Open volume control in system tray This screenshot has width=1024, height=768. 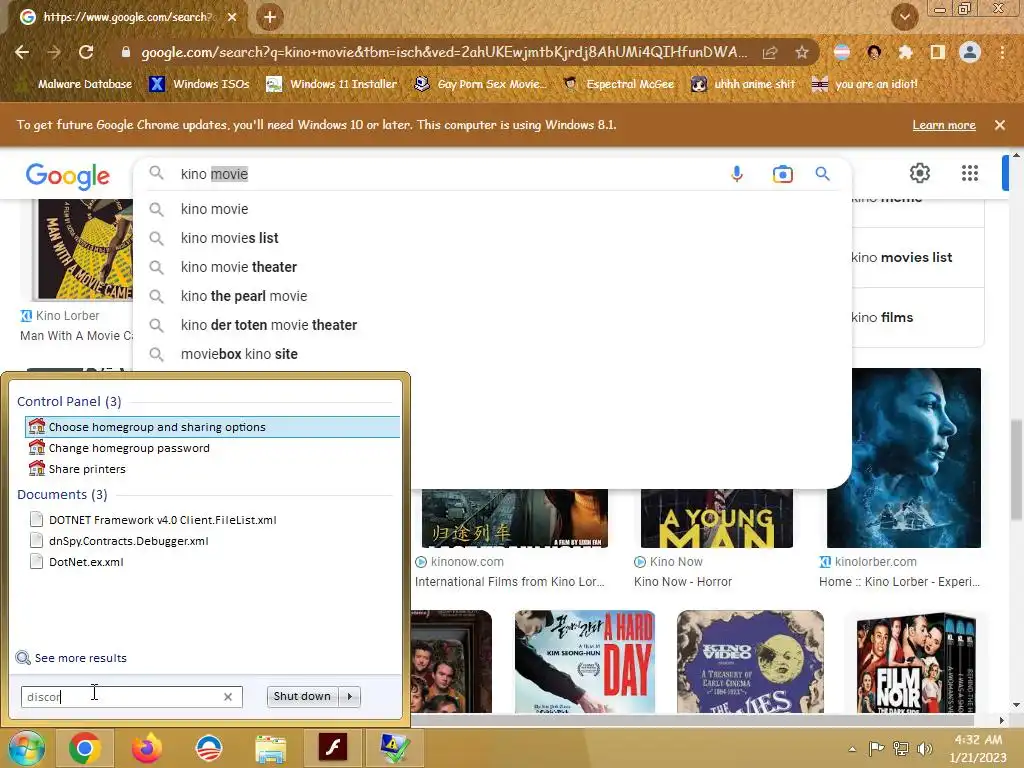point(925,748)
